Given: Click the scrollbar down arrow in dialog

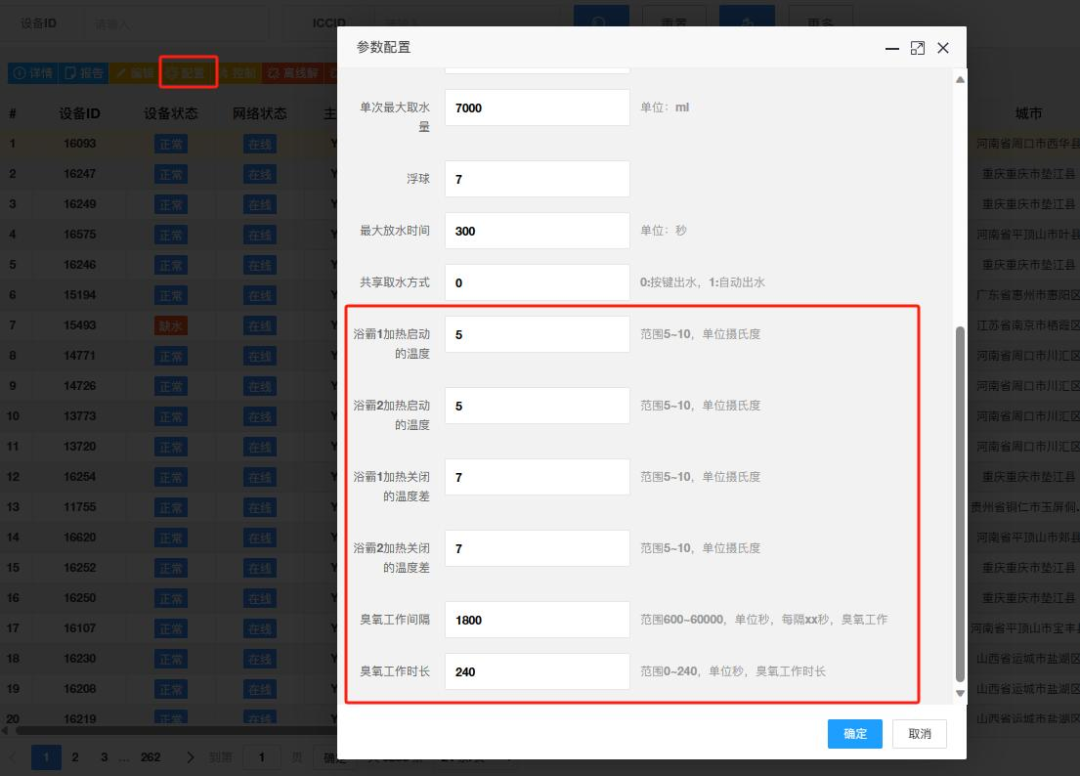Looking at the screenshot, I should tap(961, 693).
